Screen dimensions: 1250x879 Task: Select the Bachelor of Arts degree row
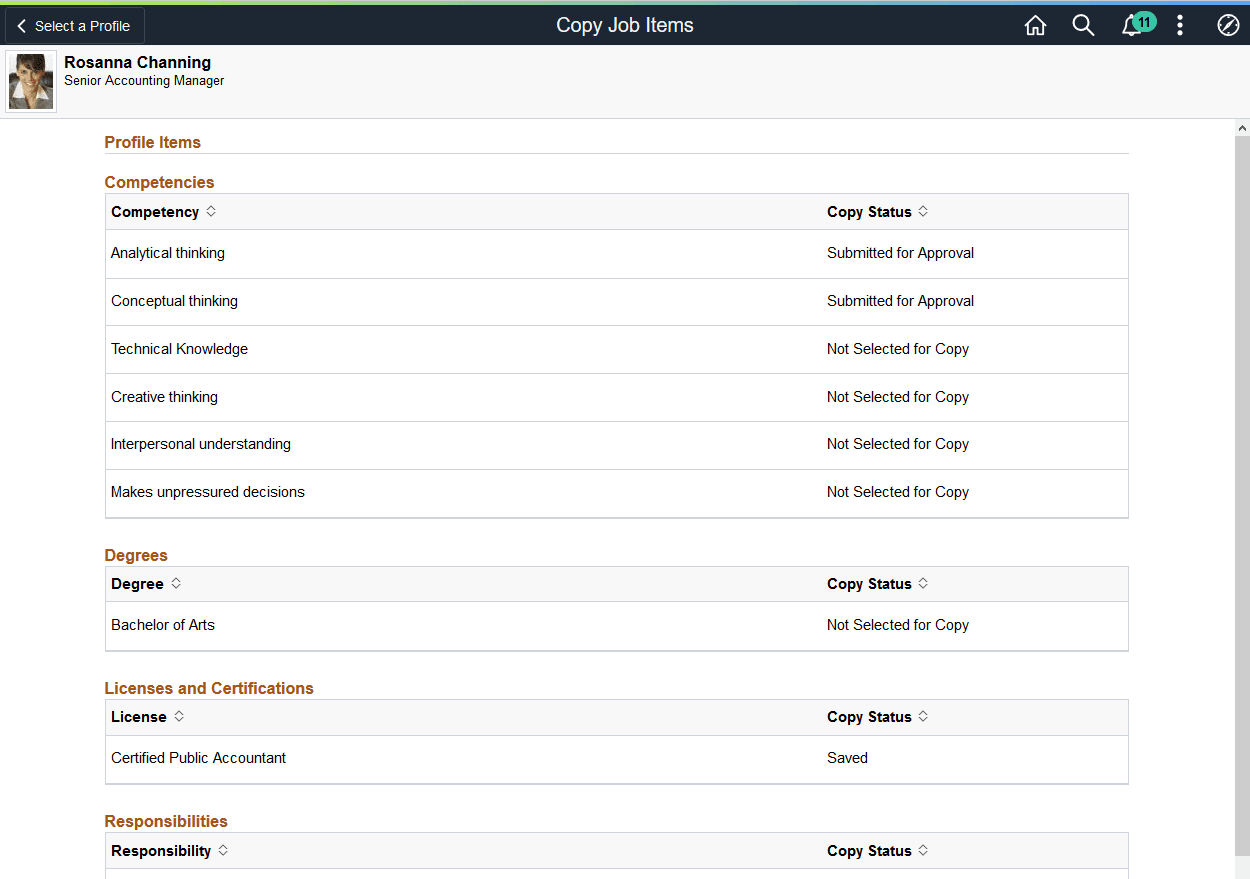[400, 625]
